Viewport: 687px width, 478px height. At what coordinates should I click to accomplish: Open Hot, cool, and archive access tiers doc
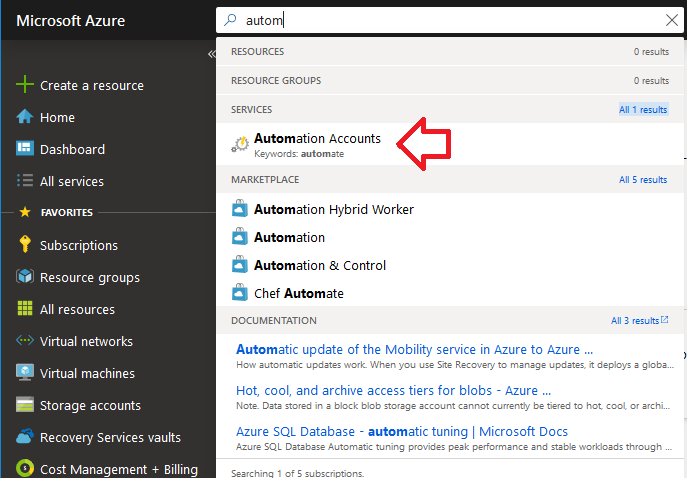click(393, 390)
